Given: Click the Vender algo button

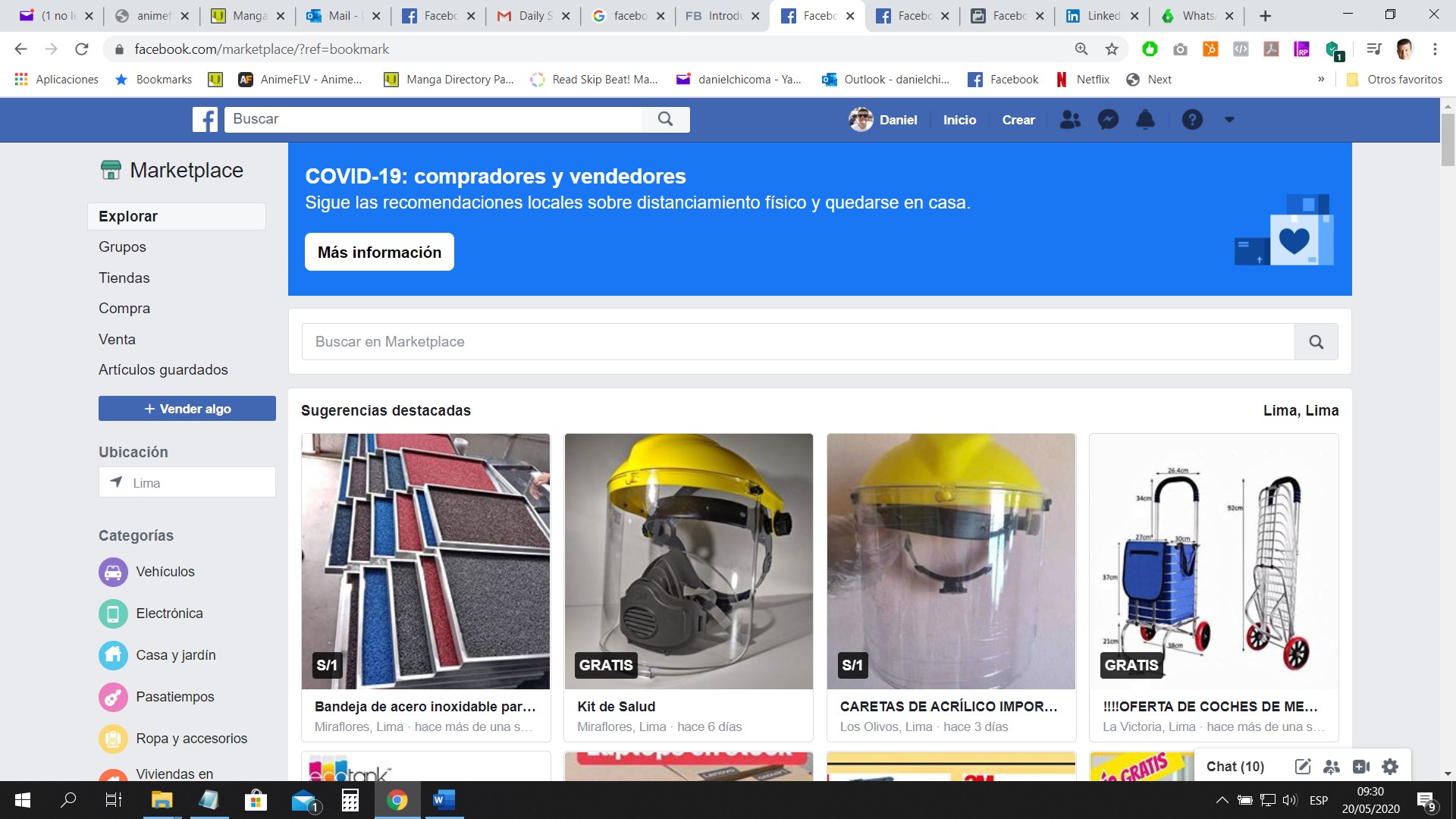Looking at the screenshot, I should 187,409.
